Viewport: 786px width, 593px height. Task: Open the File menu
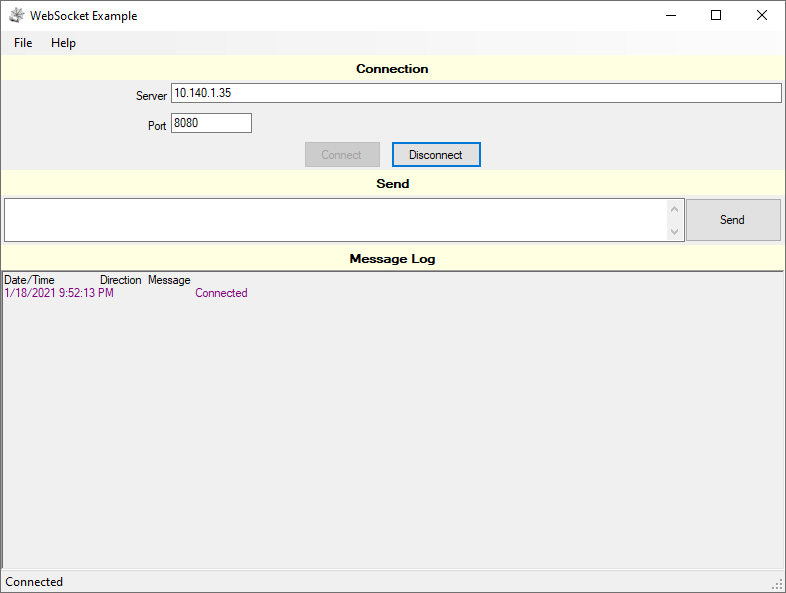pyautogui.click(x=23, y=43)
